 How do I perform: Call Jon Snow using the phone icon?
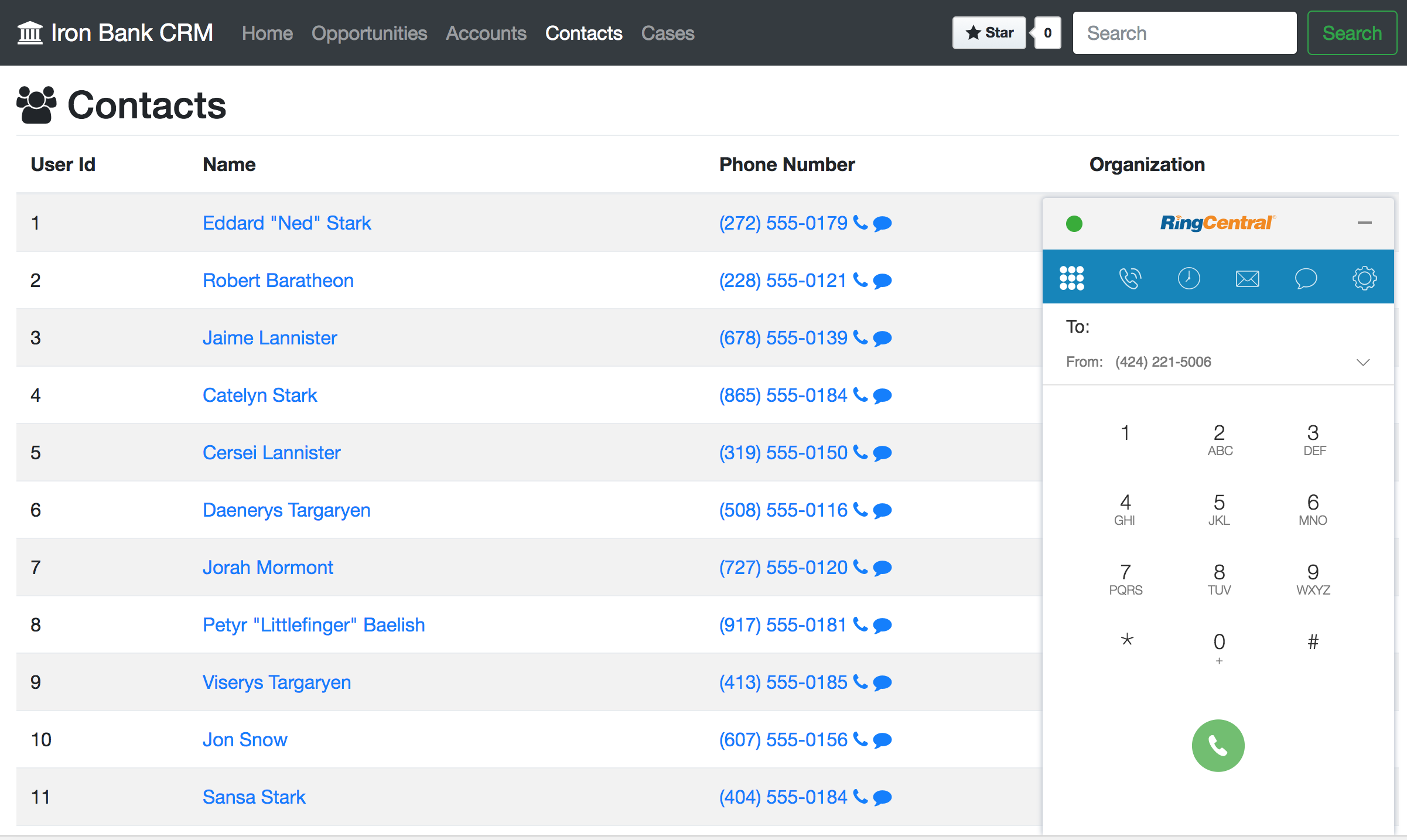(x=860, y=740)
